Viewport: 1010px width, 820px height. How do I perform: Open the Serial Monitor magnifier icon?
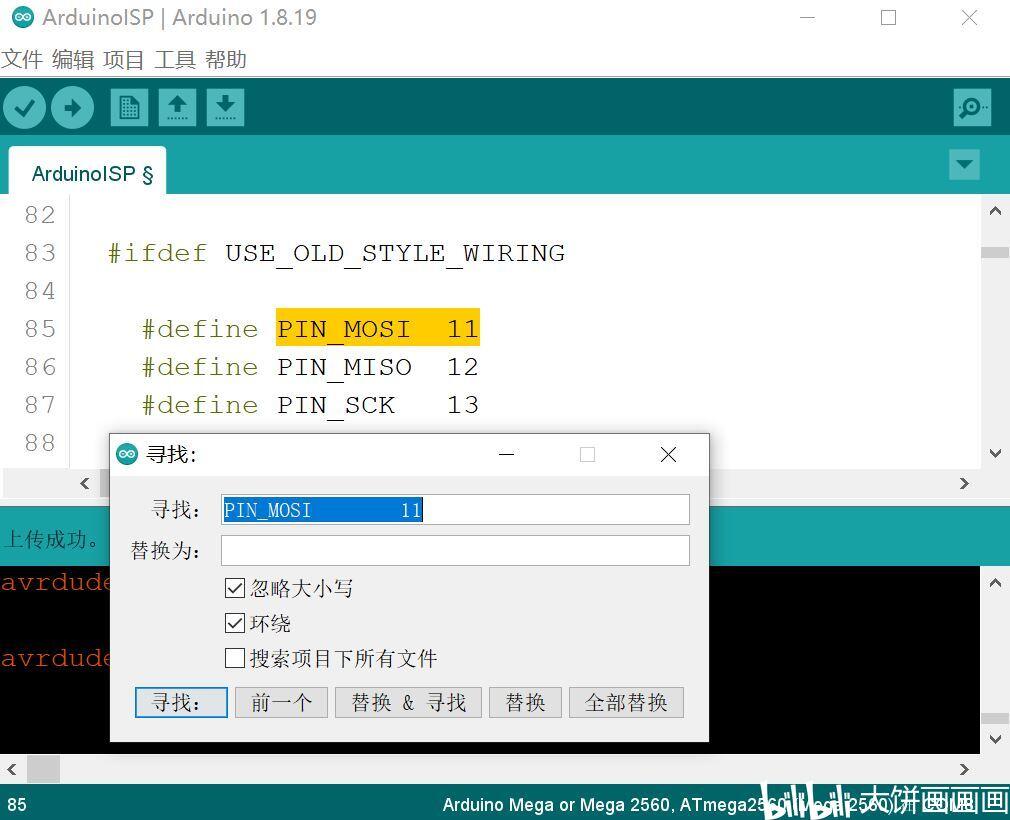[972, 108]
